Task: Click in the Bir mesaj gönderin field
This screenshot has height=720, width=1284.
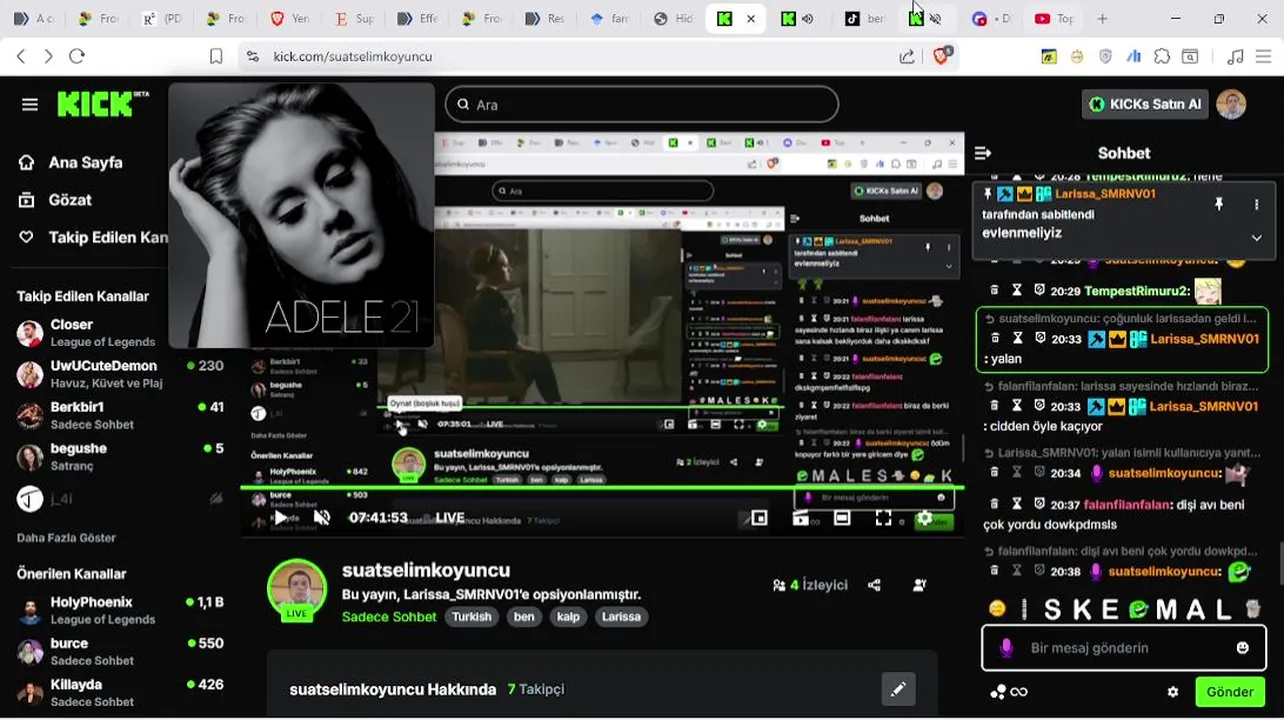Action: coord(1122,648)
